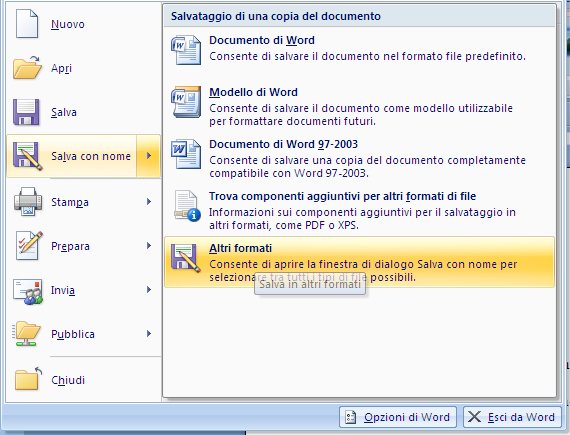This screenshot has width=570, height=435.
Task: Click the Modello di Word template icon
Action: click(x=186, y=102)
